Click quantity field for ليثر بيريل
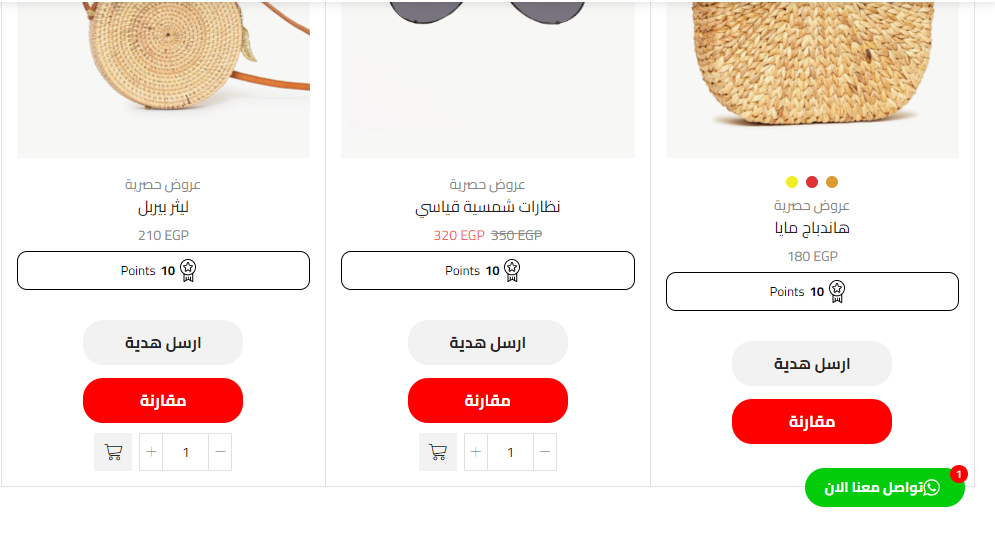The image size is (995, 534). pos(185,452)
